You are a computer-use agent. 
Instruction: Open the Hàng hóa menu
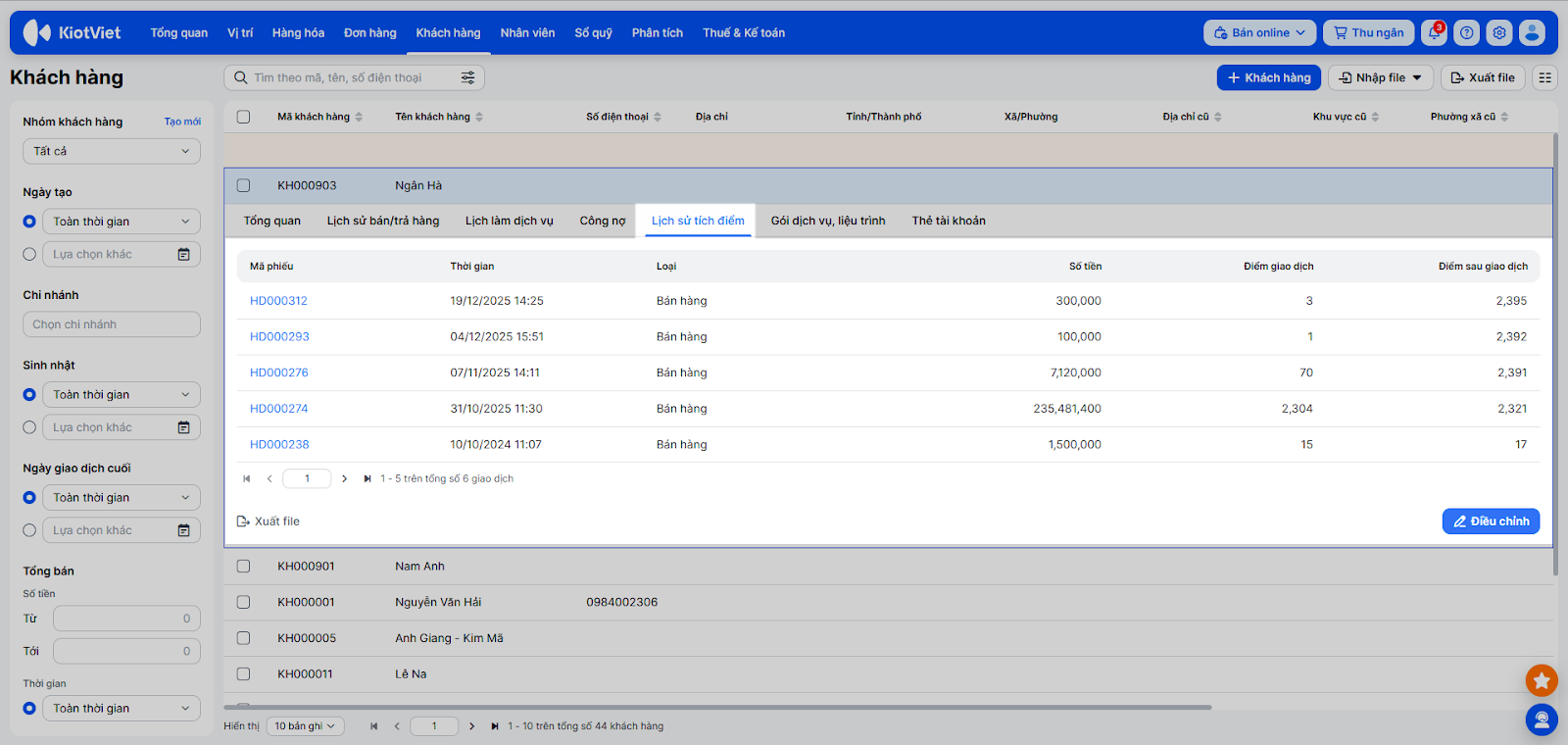click(298, 33)
